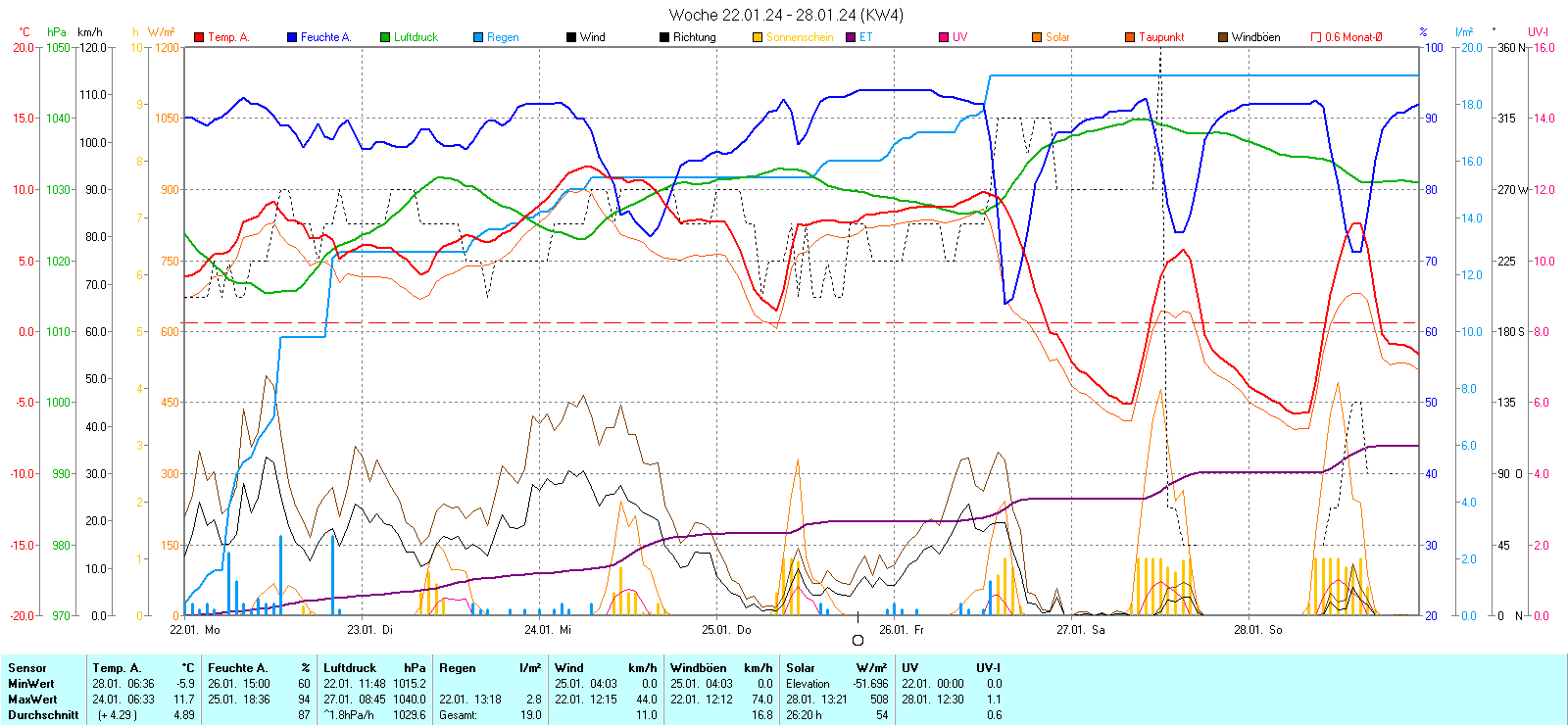
Task: Click the chart title 'Woche 22.01.24 - 28.01.24 (KW4)'
Action: pyautogui.click(x=786, y=15)
